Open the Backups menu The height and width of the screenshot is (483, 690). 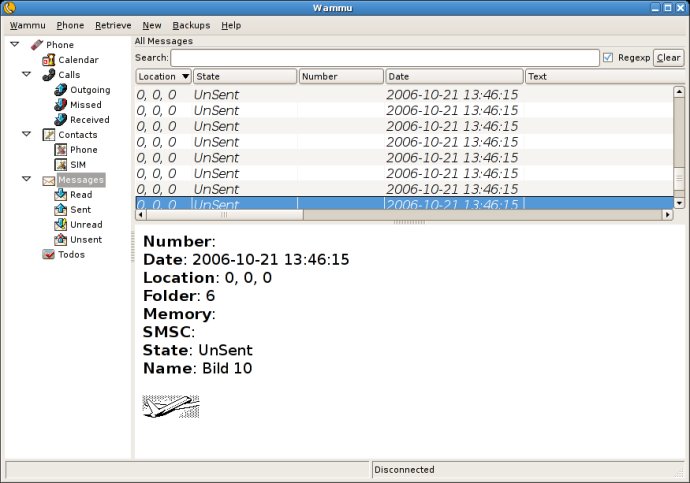(x=191, y=26)
